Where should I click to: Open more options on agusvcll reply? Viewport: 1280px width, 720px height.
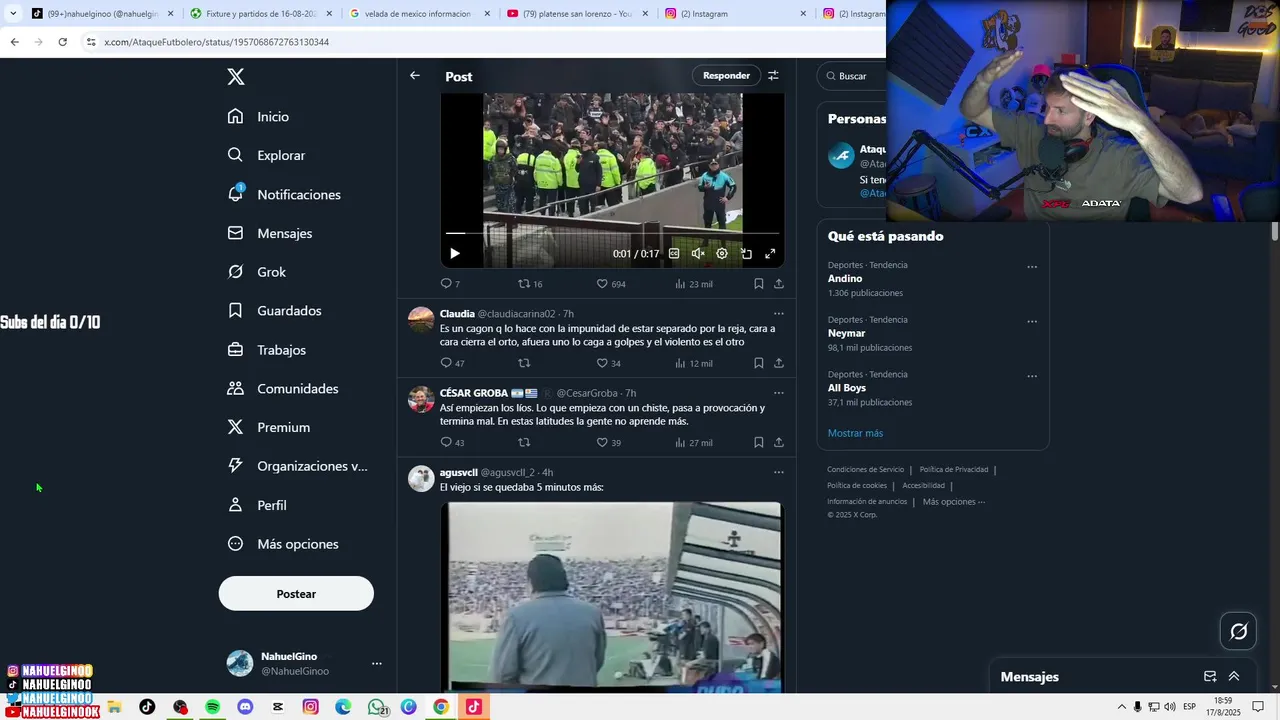pos(779,472)
